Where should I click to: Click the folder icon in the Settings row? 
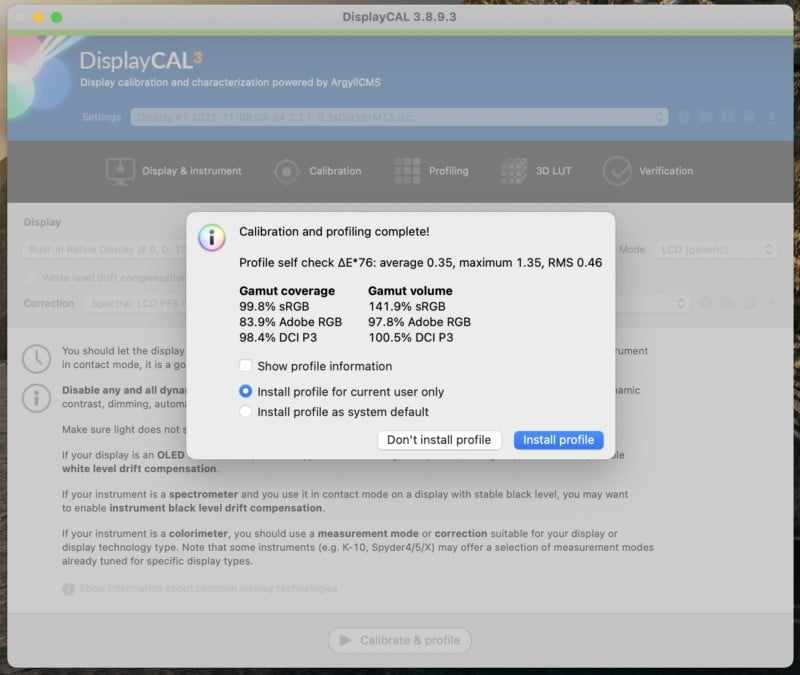pos(706,117)
